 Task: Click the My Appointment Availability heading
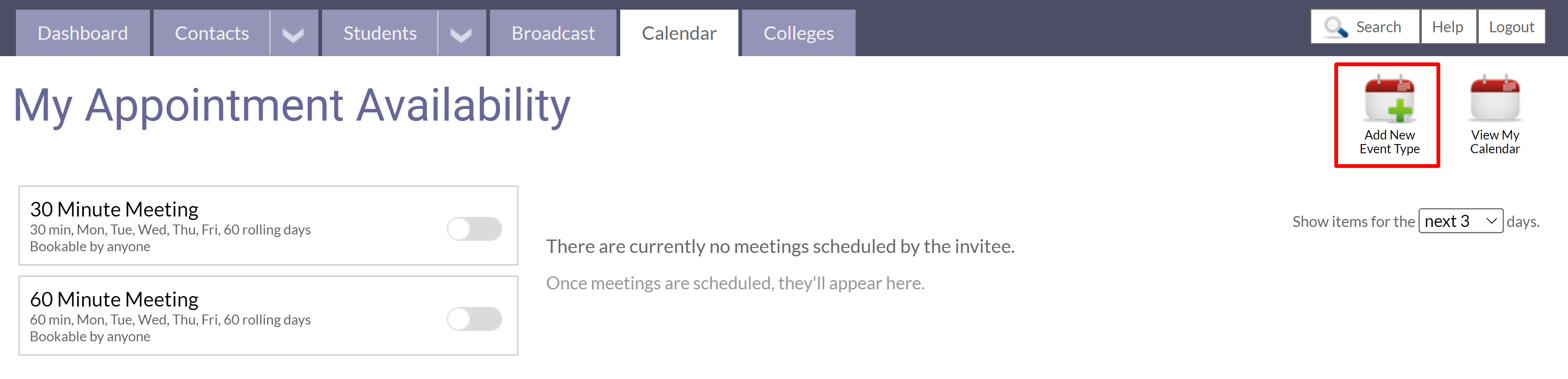291,105
